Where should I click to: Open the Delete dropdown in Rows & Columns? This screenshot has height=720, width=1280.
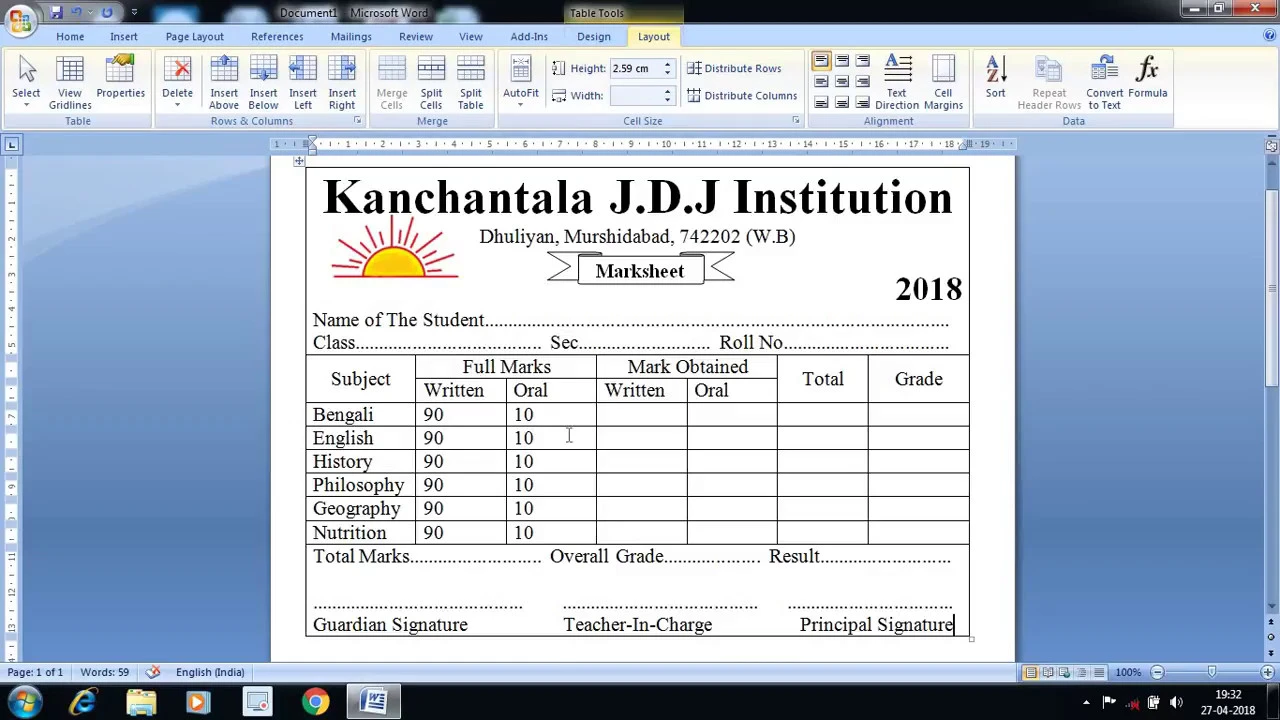click(177, 82)
